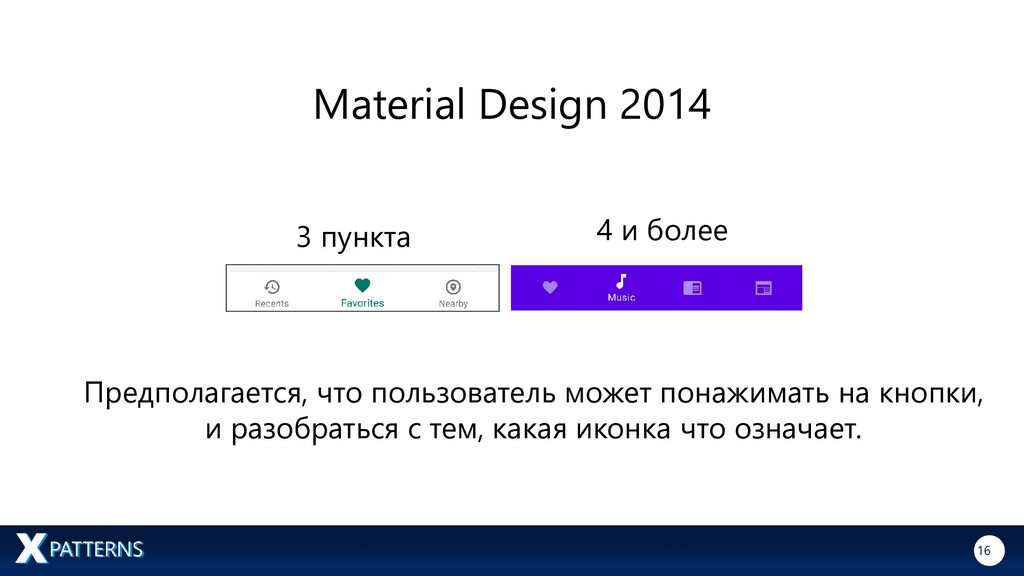Click the 'Music' tab label
Screen dimensions: 1024x576
point(621,298)
